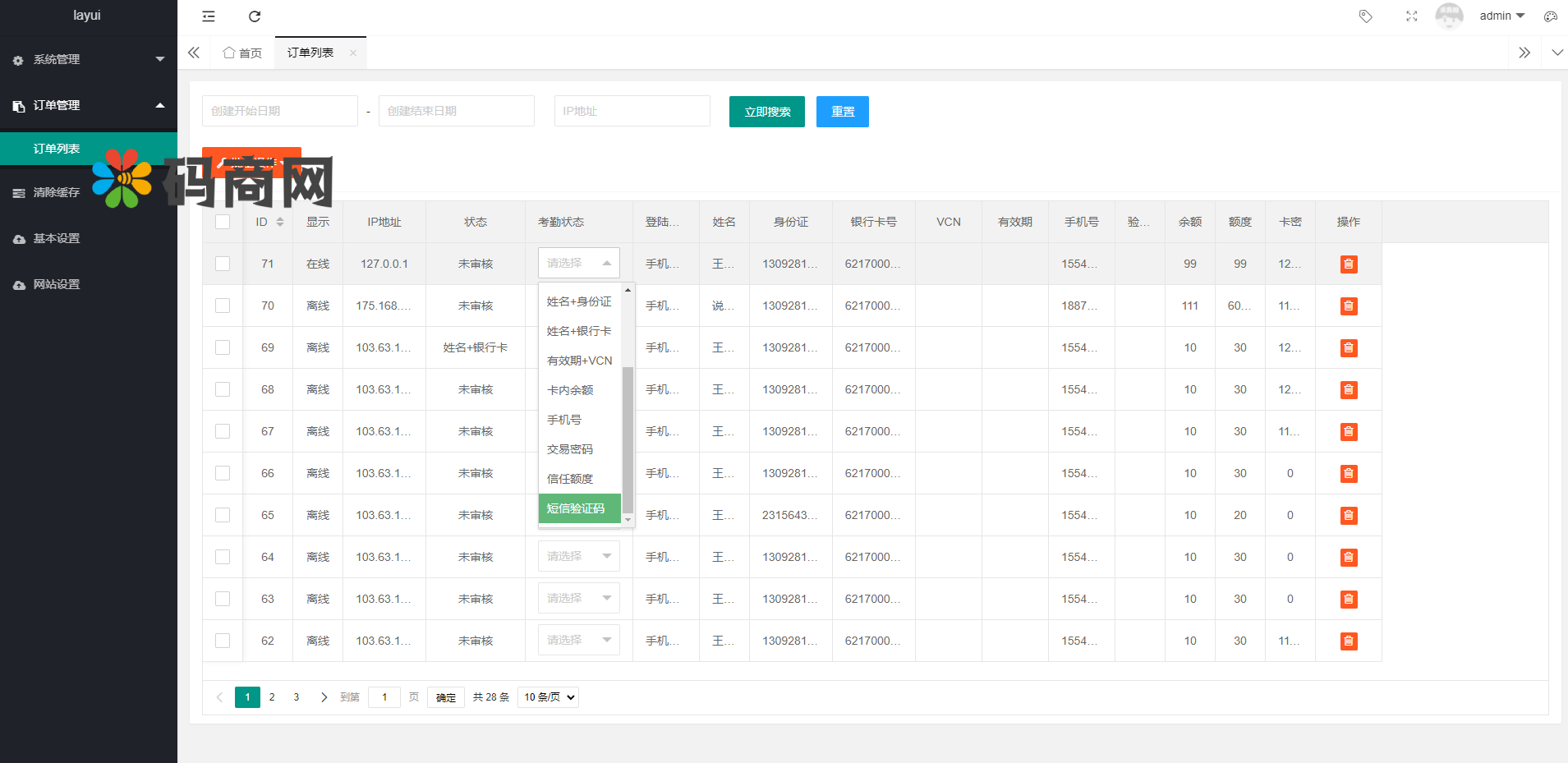1568x763 pixels.
Task: Open the admin user dropdown
Action: [1501, 16]
